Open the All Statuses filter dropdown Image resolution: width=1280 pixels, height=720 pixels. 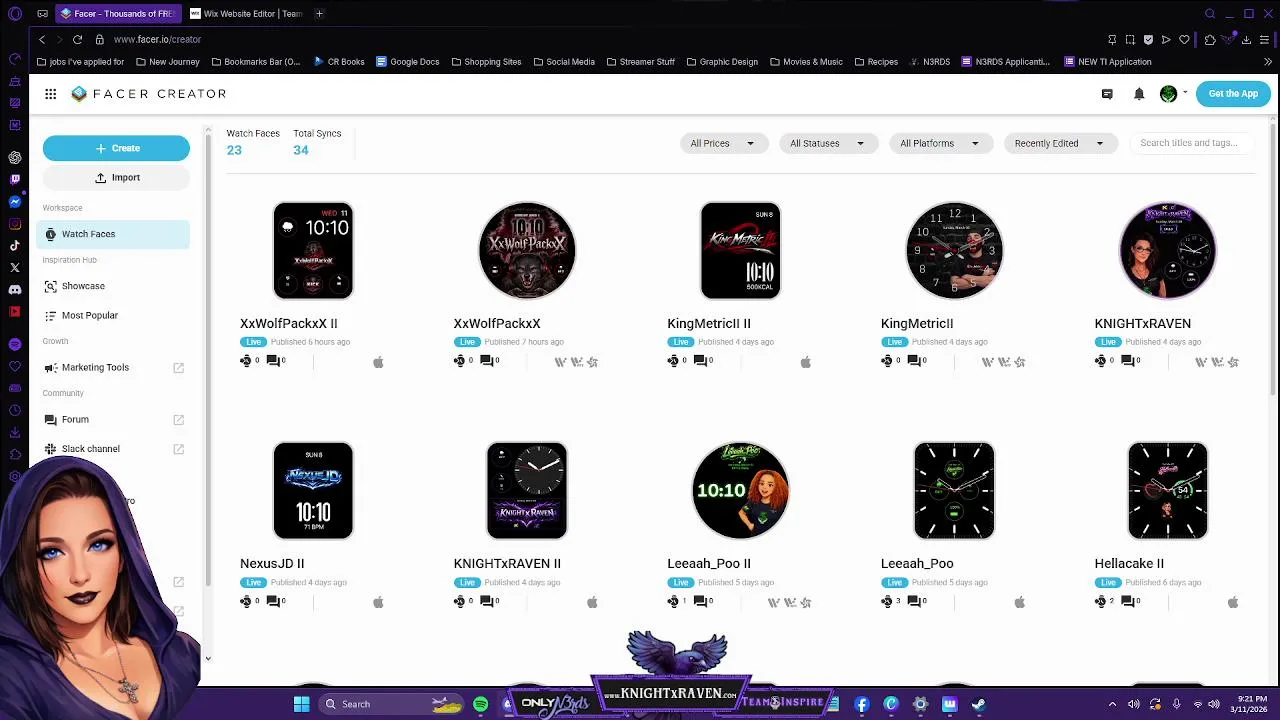[x=828, y=143]
